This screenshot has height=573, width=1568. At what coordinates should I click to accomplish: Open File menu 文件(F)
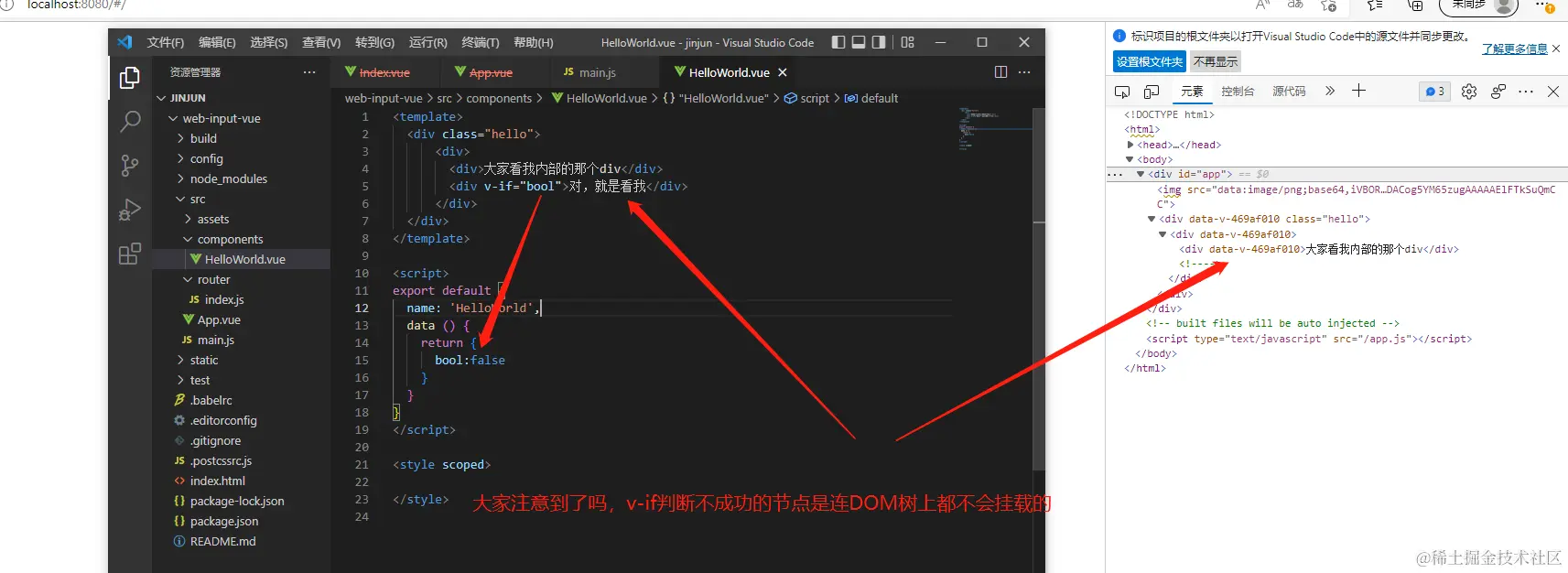point(166,42)
